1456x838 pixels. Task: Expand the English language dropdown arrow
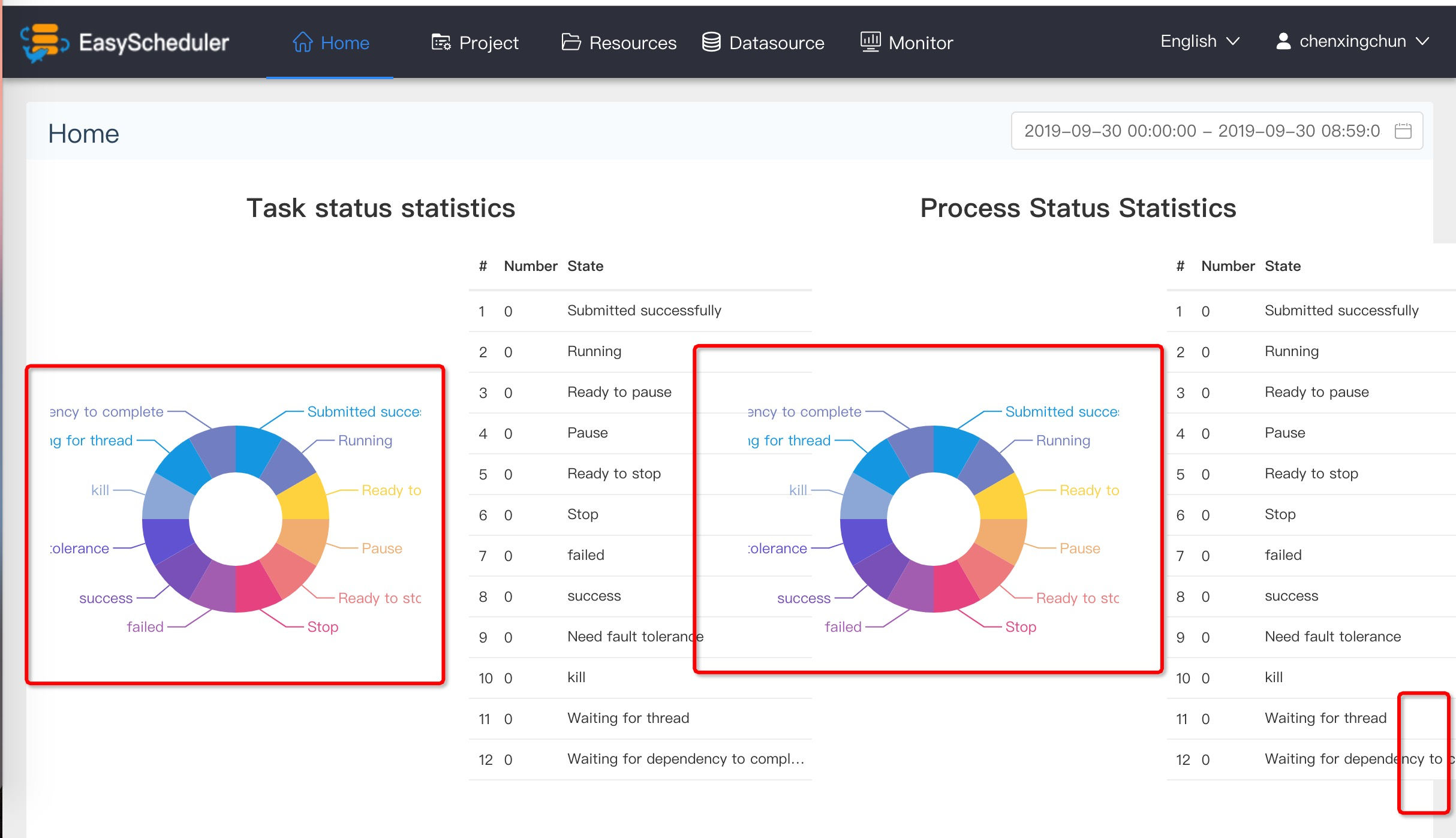pyautogui.click(x=1234, y=41)
